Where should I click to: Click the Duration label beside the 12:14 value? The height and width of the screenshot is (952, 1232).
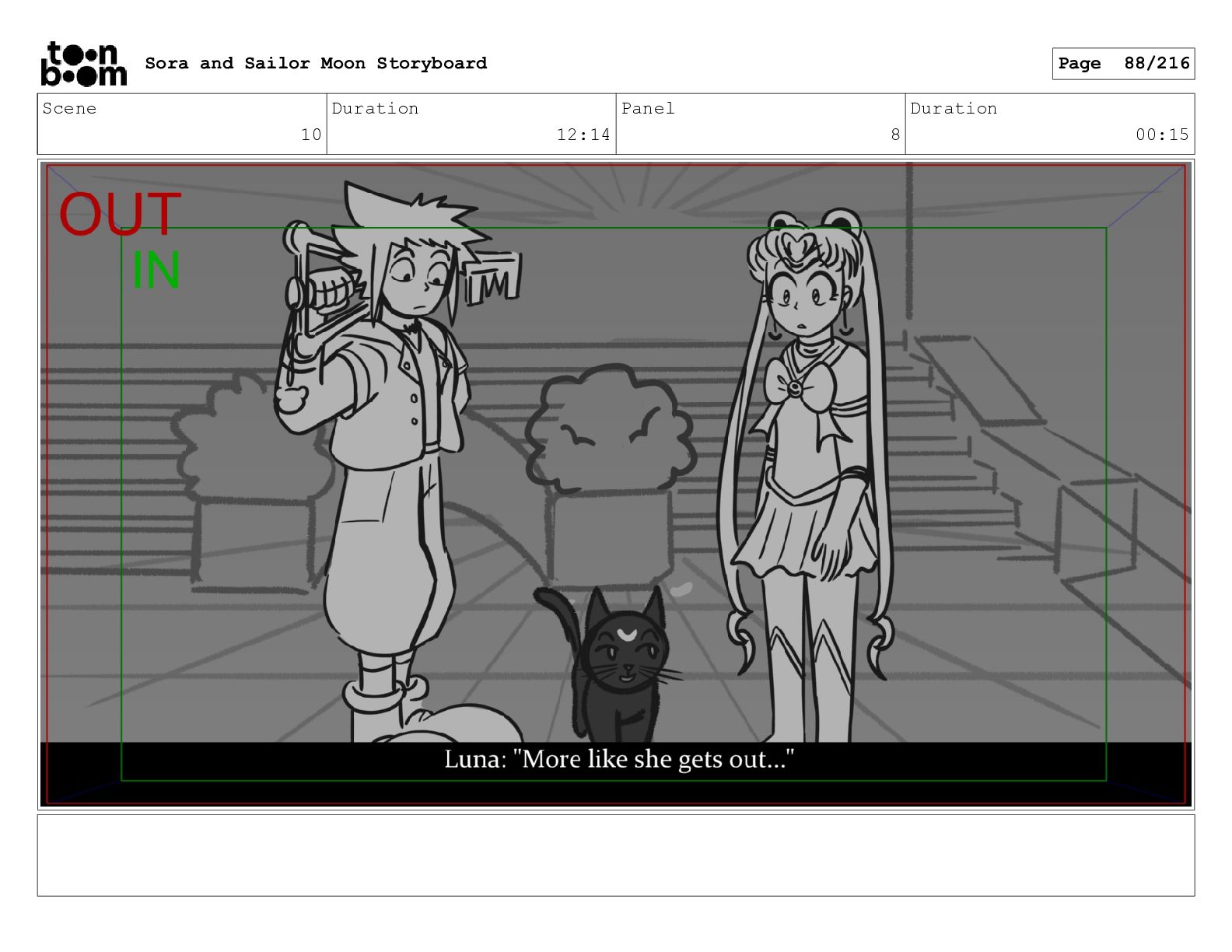pos(375,108)
